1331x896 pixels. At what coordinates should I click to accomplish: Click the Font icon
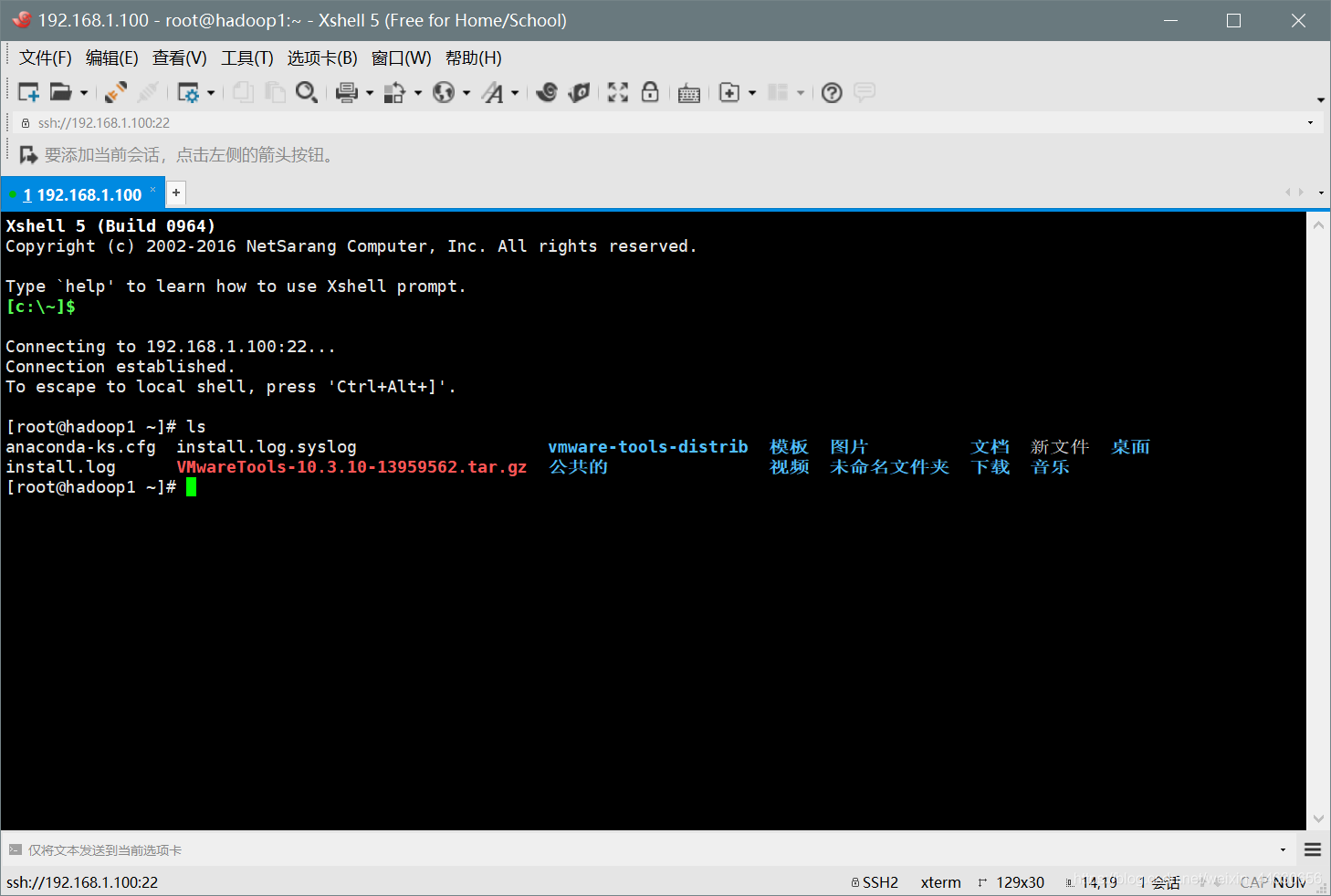tap(493, 92)
